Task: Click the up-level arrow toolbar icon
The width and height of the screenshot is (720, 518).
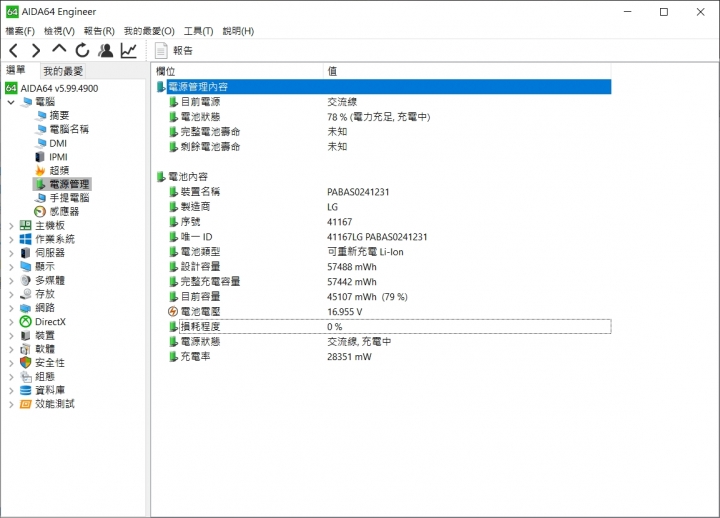Action: 59,49
